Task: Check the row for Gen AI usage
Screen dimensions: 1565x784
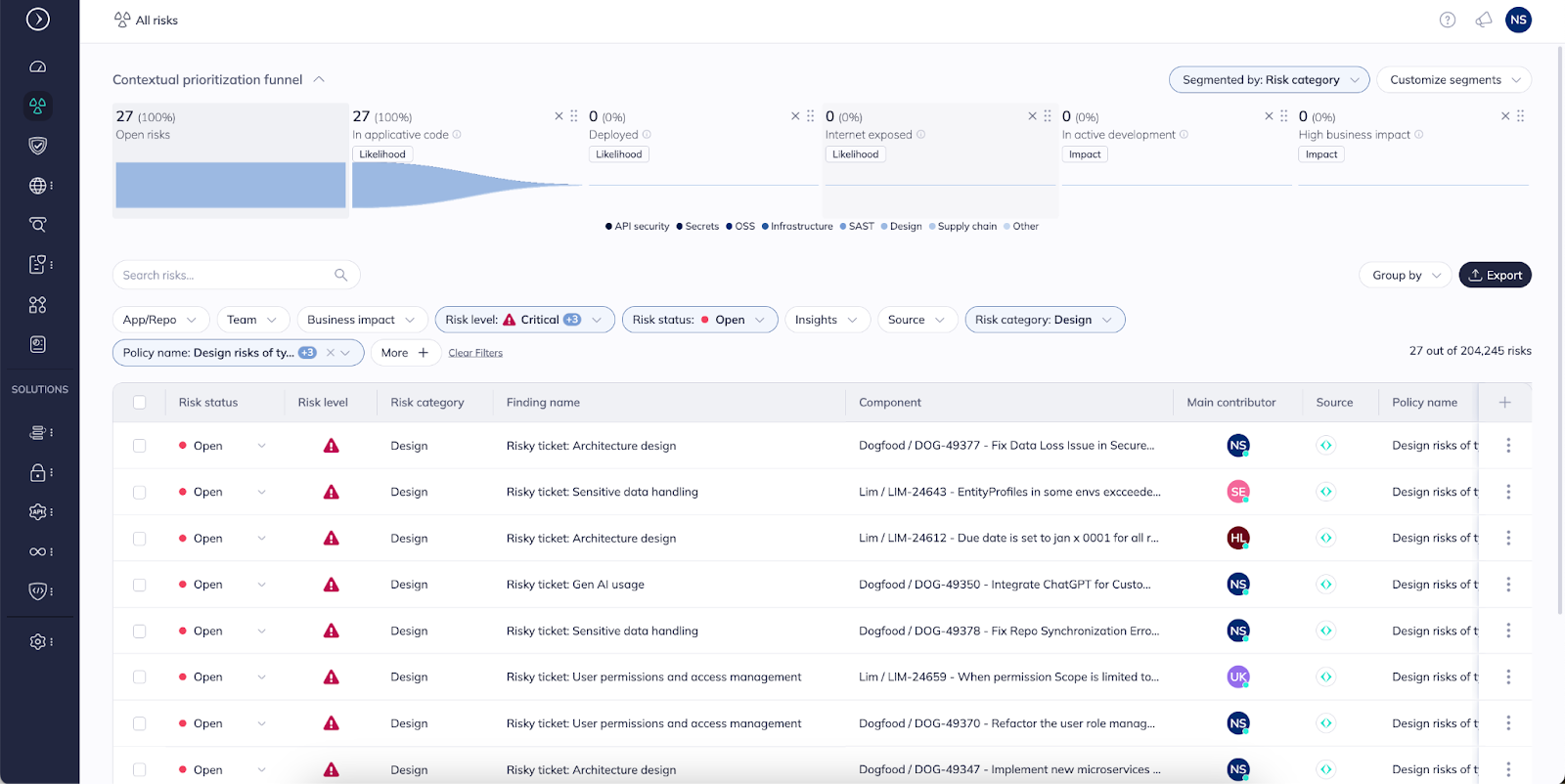Action: coord(140,585)
